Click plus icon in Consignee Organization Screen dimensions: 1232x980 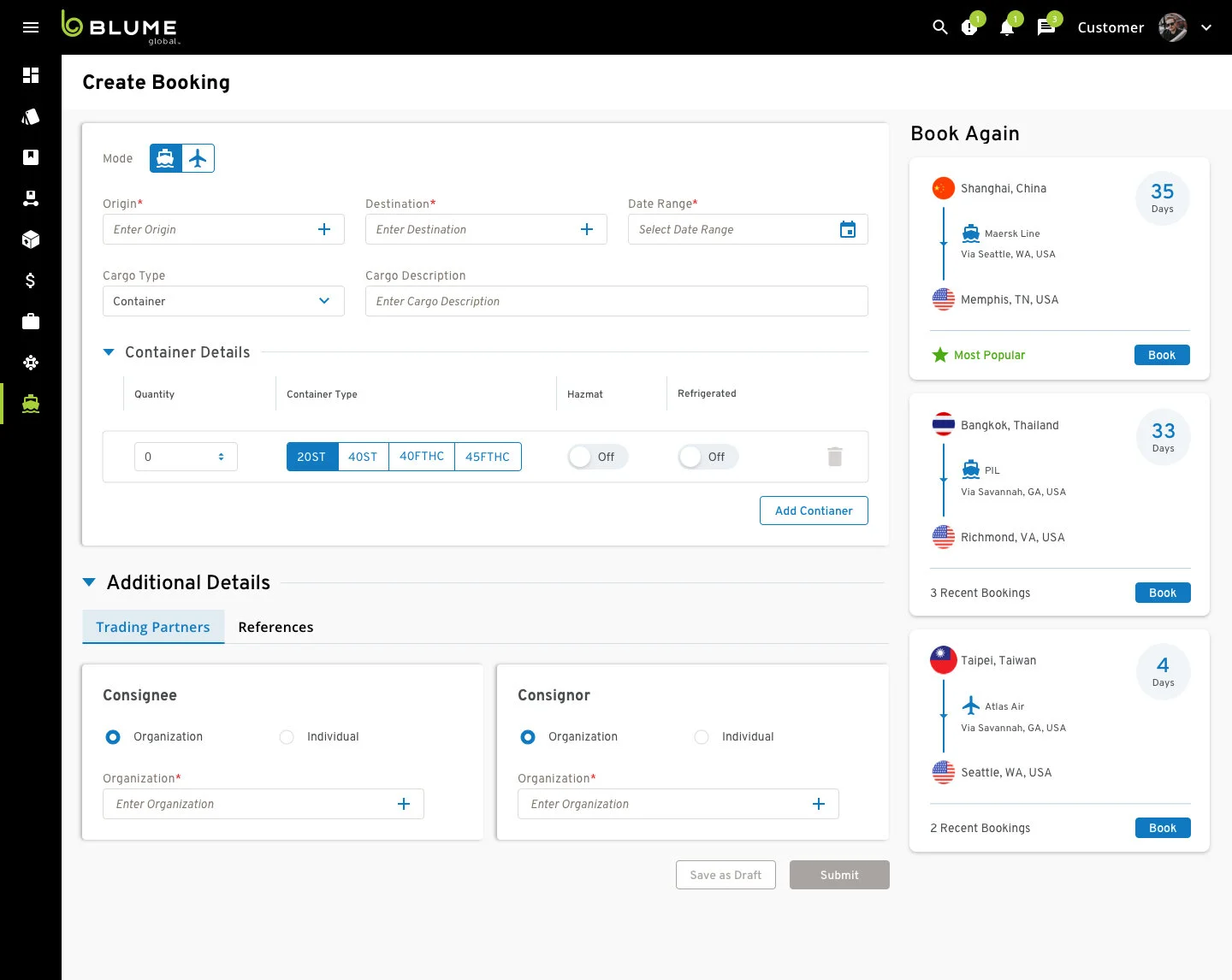pyautogui.click(x=404, y=804)
